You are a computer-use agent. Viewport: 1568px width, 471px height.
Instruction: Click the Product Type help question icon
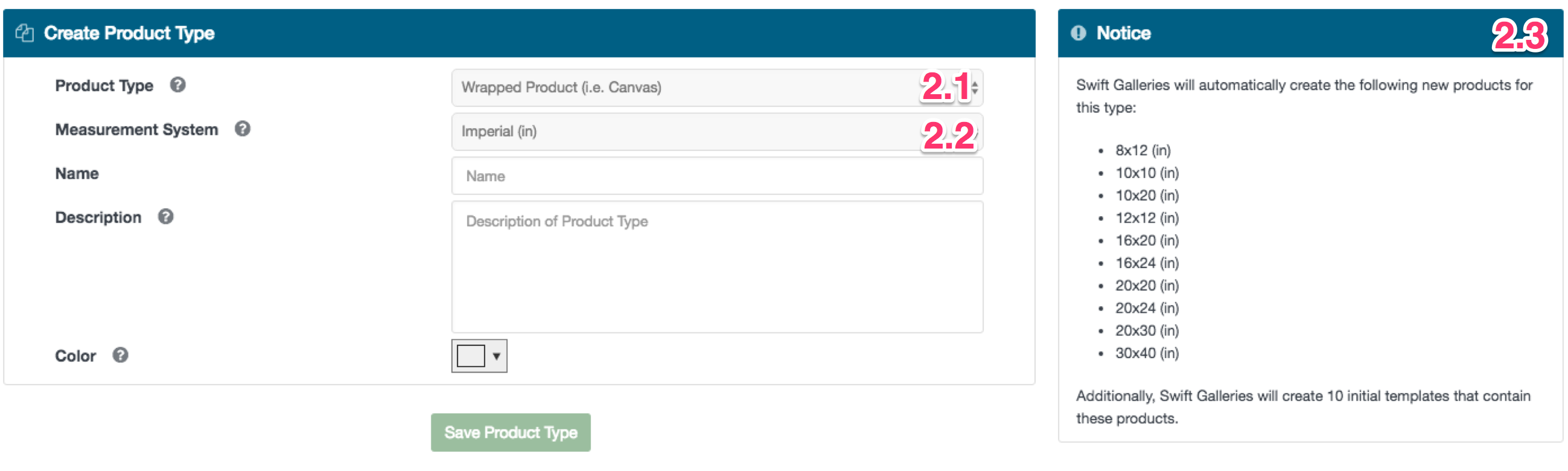tap(177, 85)
